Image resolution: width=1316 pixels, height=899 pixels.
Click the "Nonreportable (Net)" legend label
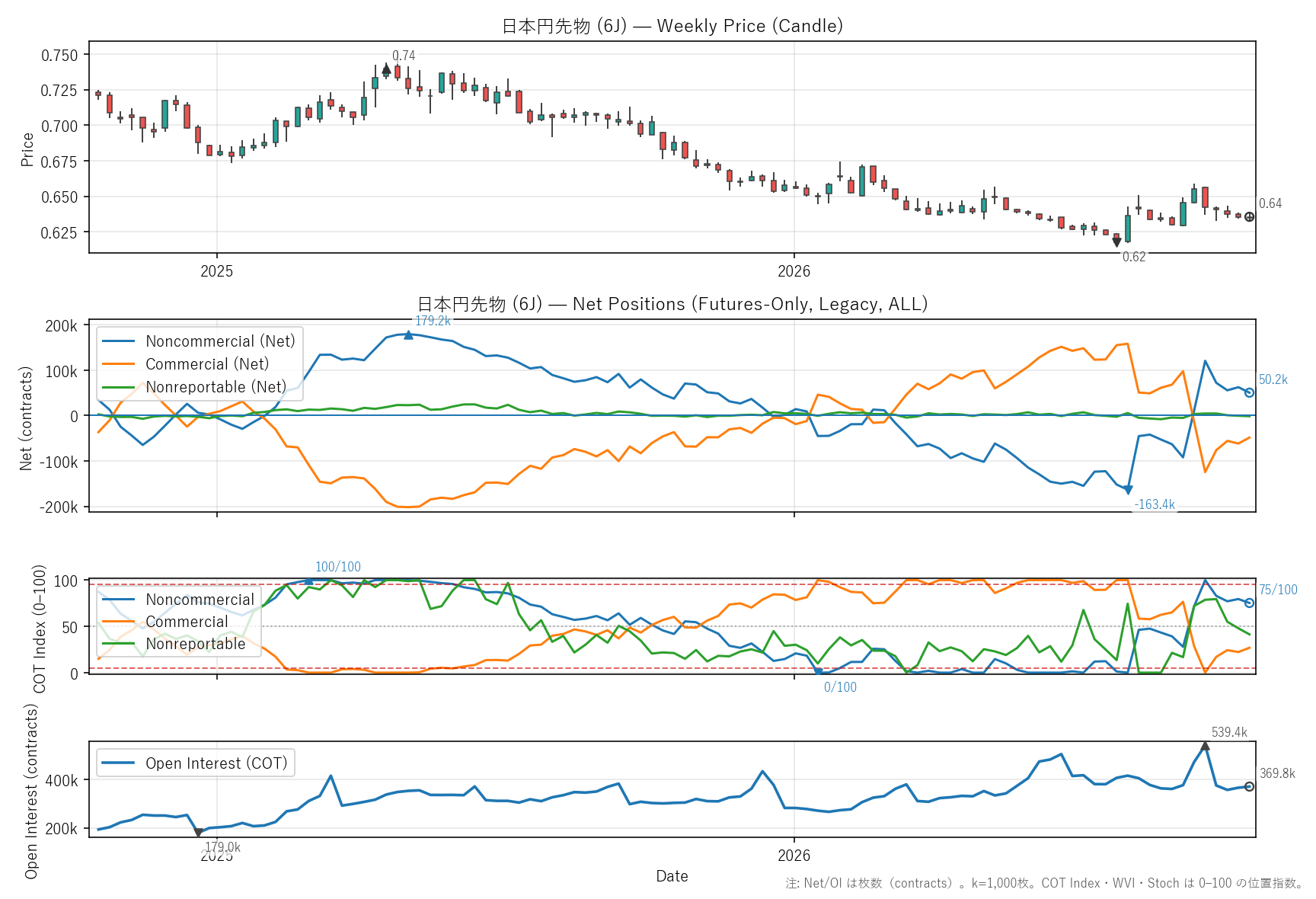216,387
